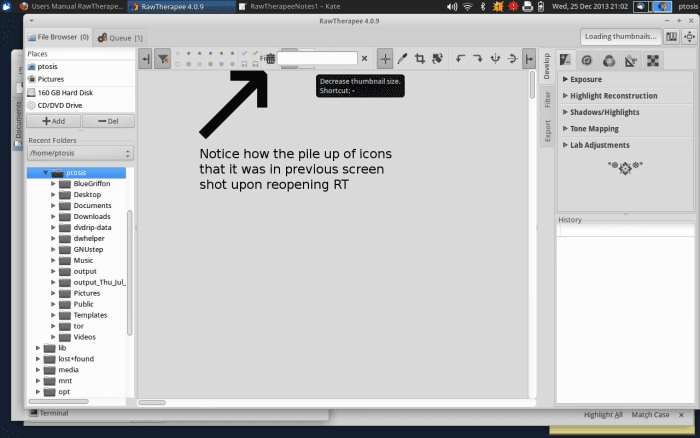700x438 pixels.
Task: Click Match Case in the background window
Action: [x=650, y=415]
